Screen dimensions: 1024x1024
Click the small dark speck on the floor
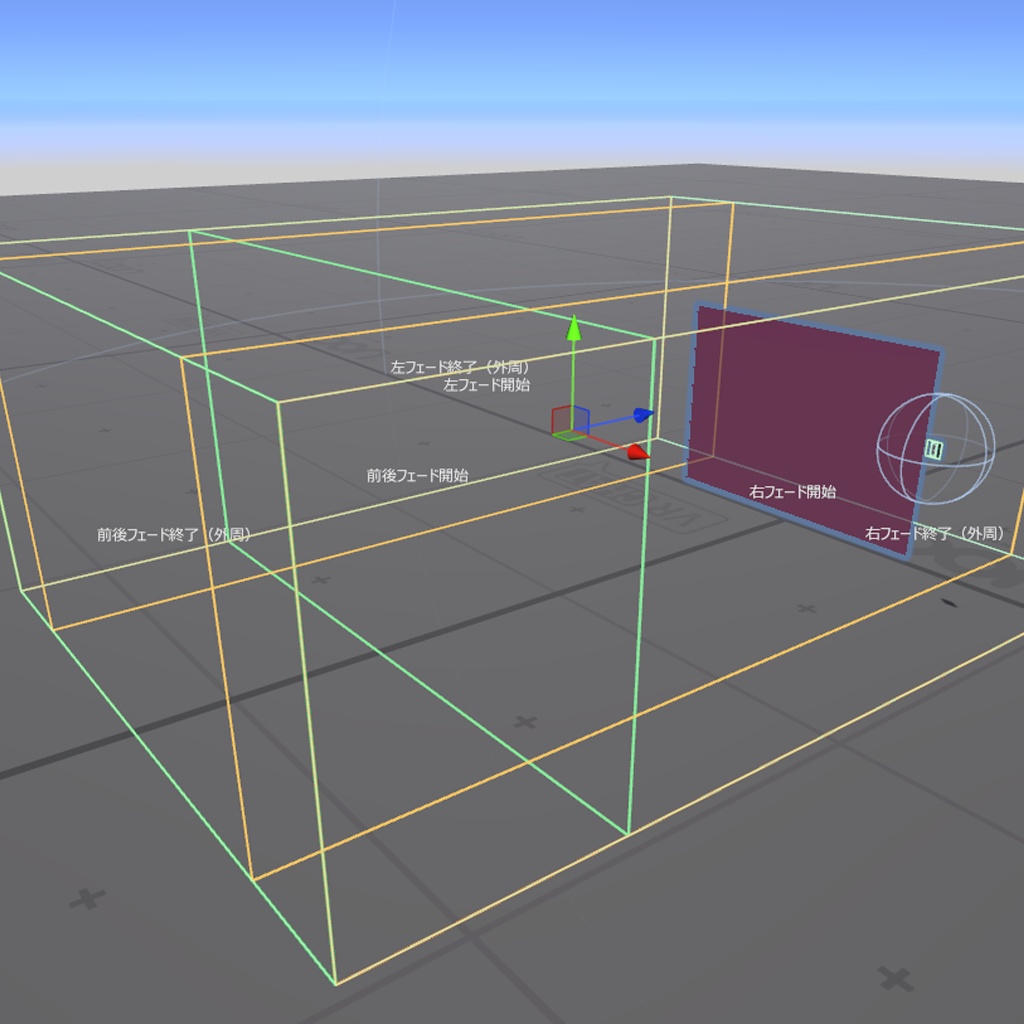949,603
